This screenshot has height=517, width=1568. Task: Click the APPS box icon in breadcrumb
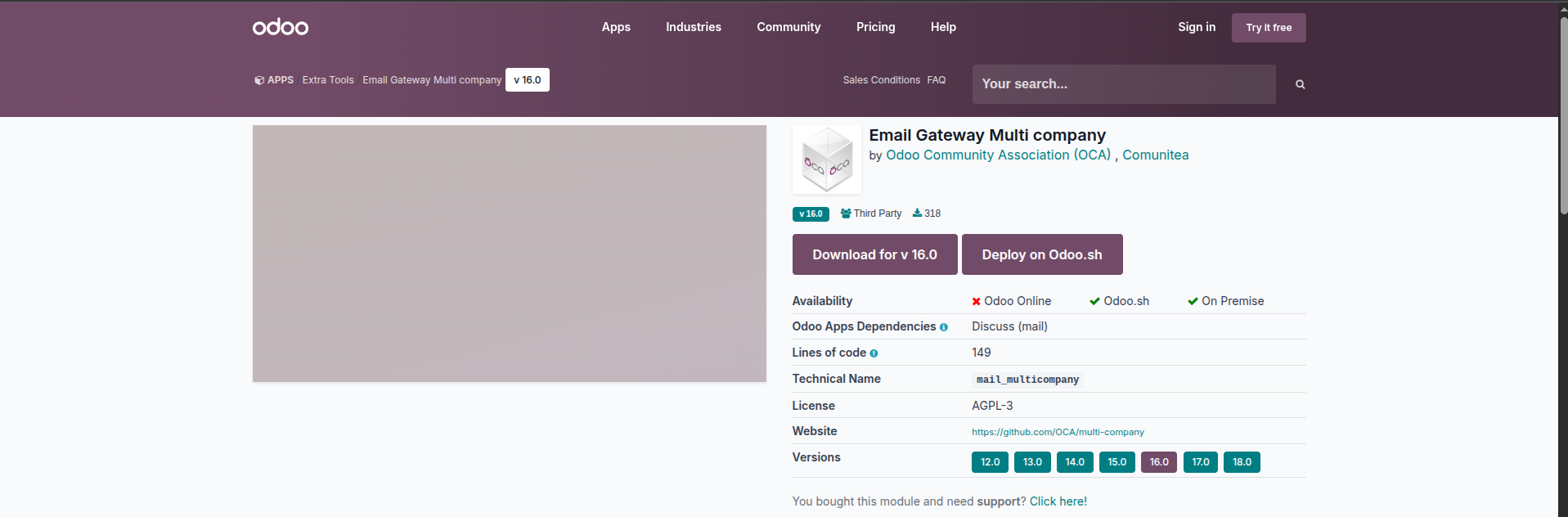point(258,80)
